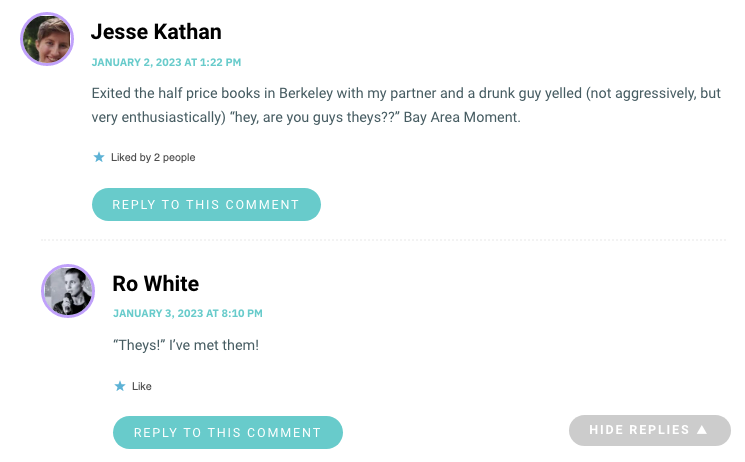
Task: Click the 'Bay Area Moment' sentence
Action: coord(462,117)
